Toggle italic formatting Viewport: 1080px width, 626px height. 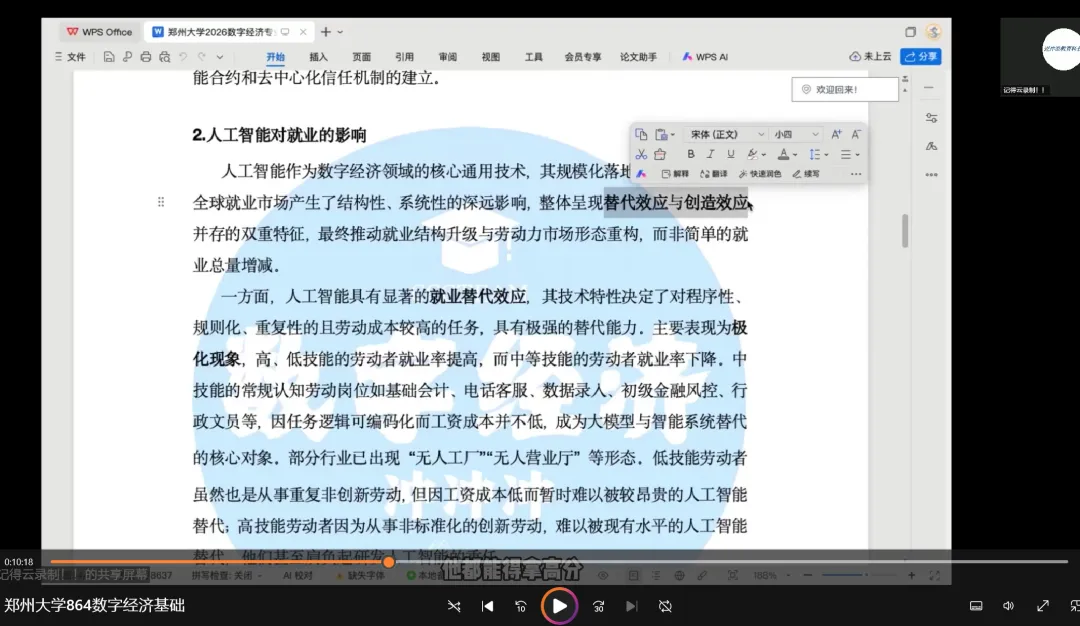[710, 154]
